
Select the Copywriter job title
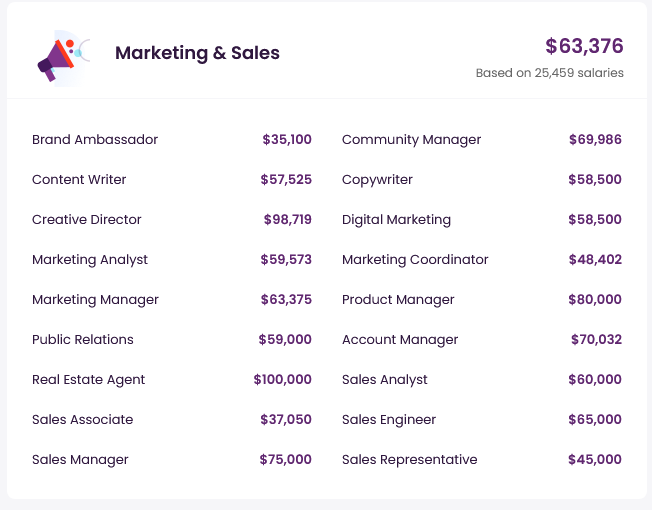click(377, 180)
